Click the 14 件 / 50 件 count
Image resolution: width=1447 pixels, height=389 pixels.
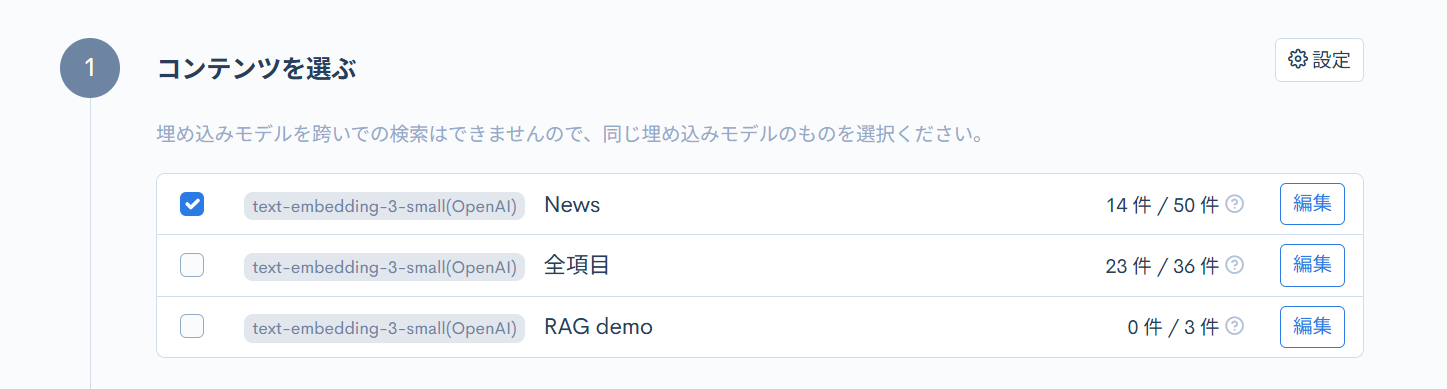[1162, 205]
